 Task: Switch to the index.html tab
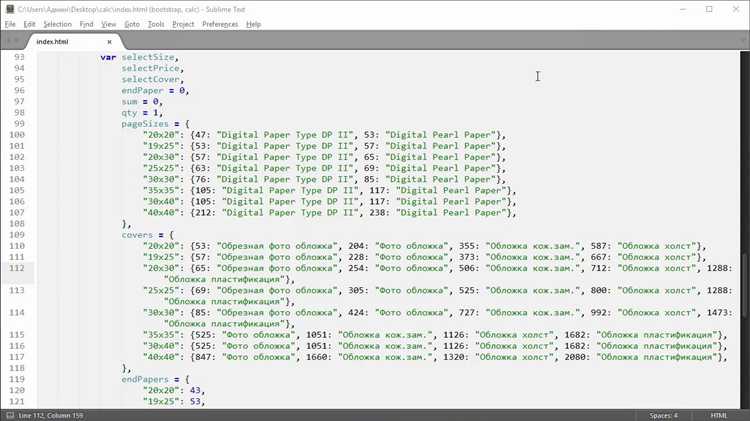[55, 41]
